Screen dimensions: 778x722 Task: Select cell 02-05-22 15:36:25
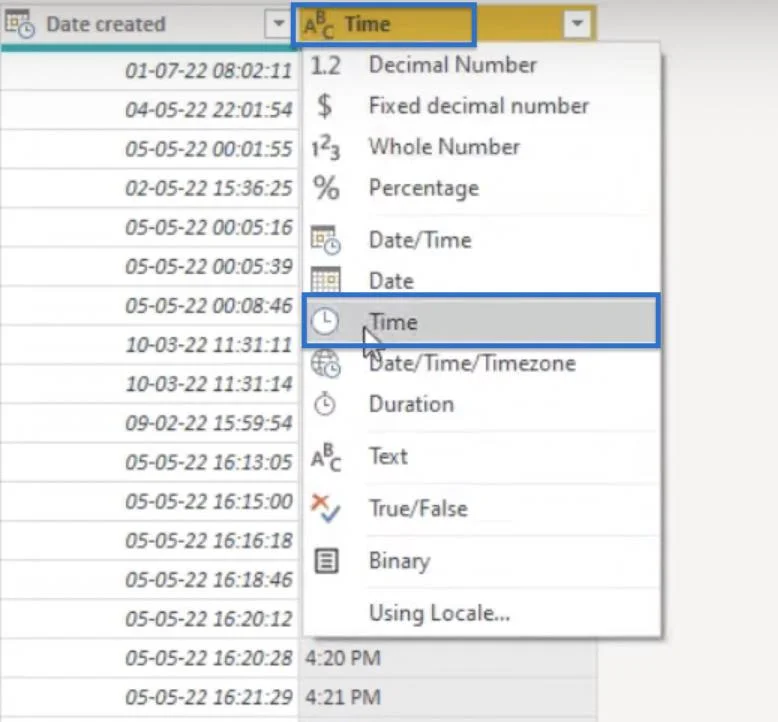click(x=149, y=188)
